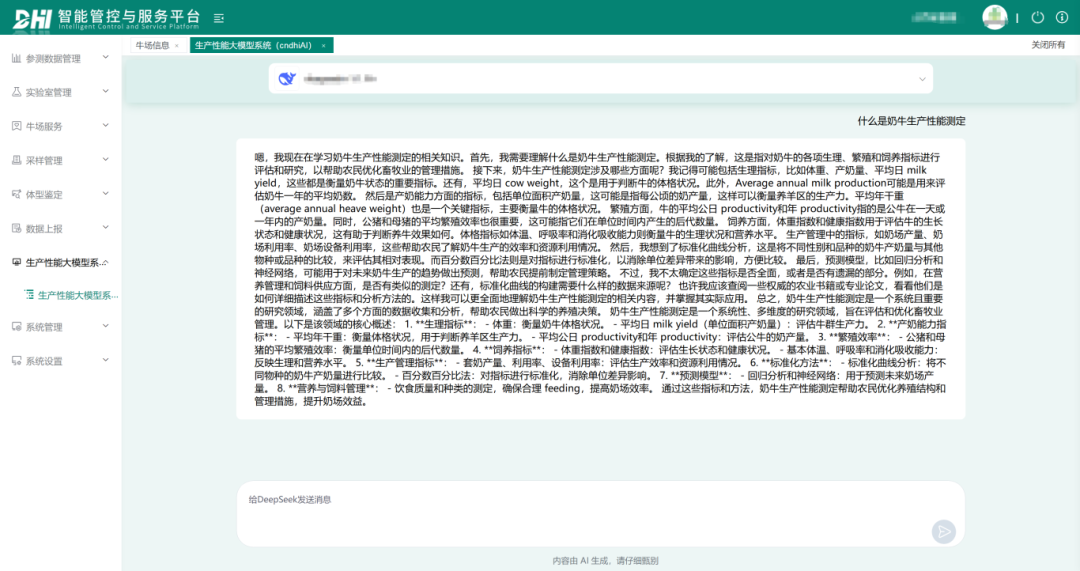The height and width of the screenshot is (571, 1080).
Task: Close the 牛场信息 tab via its x
Action: (x=177, y=45)
